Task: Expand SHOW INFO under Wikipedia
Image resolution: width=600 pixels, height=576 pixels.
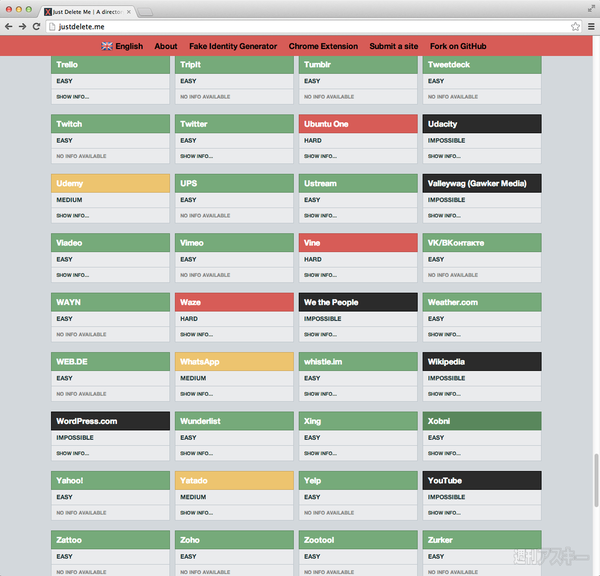Action: coord(444,394)
